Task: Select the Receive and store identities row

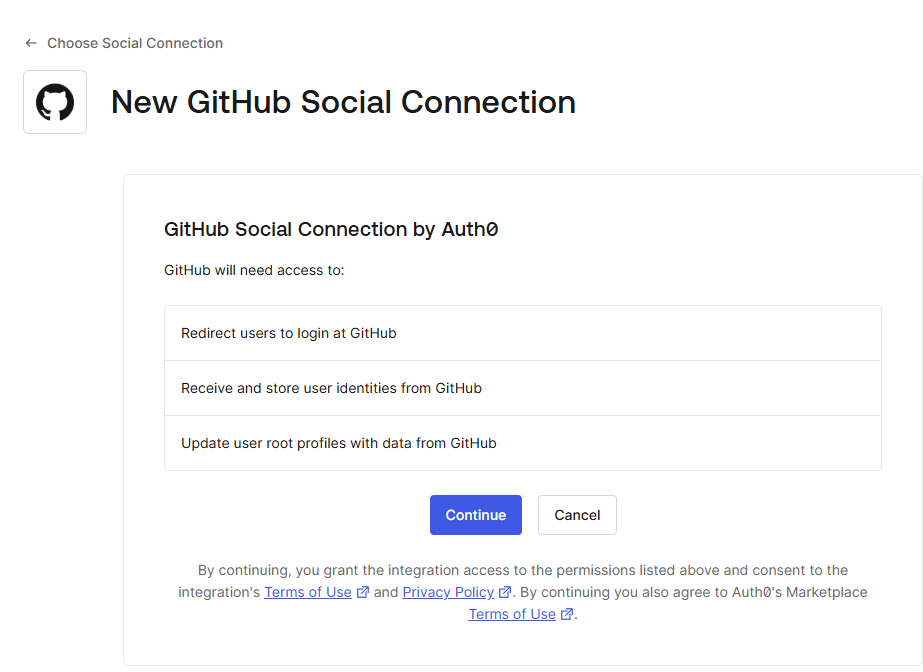Action: click(522, 388)
